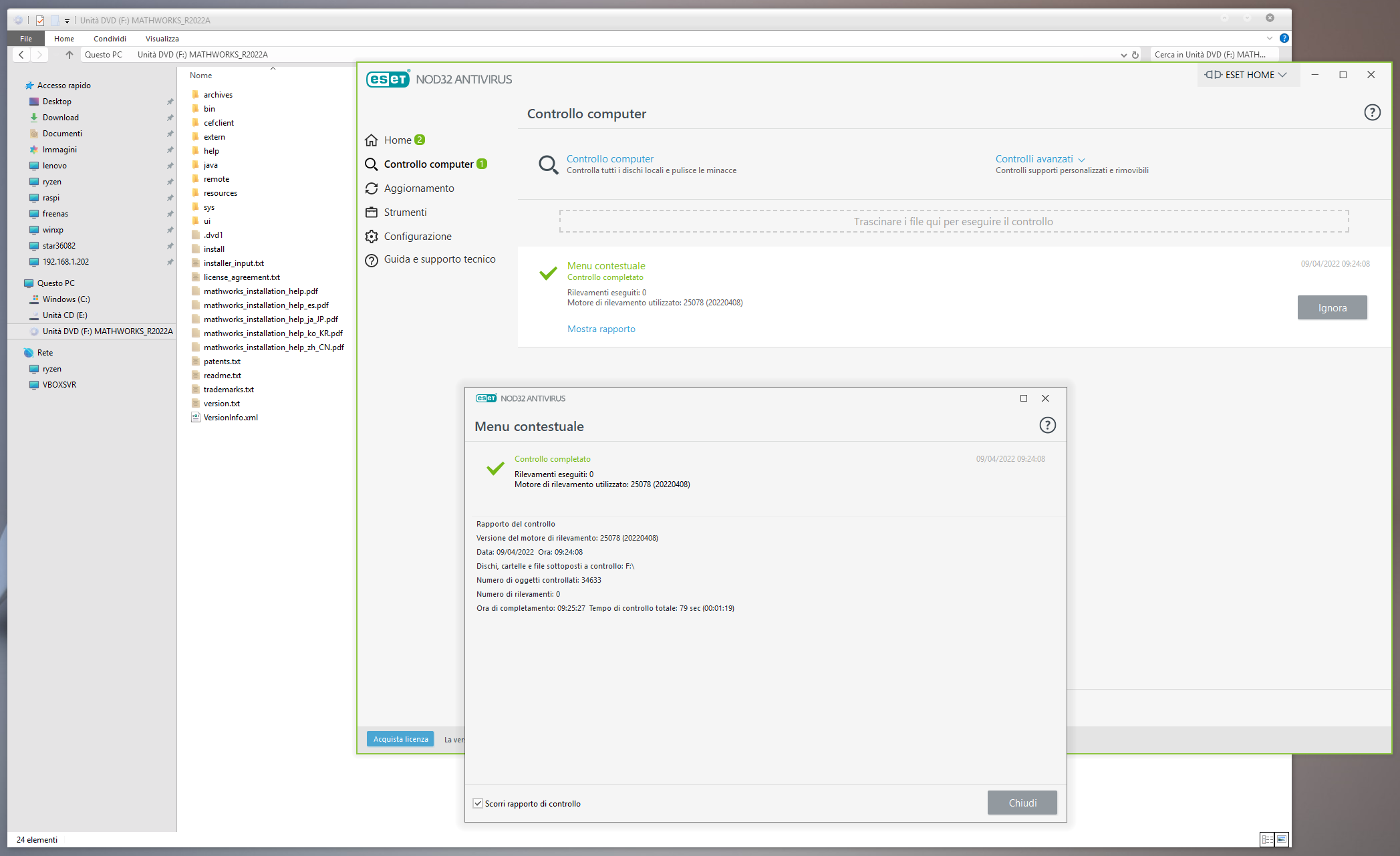Image resolution: width=1400 pixels, height=856 pixels.
Task: Select Immagini in quick access
Action: (59, 150)
